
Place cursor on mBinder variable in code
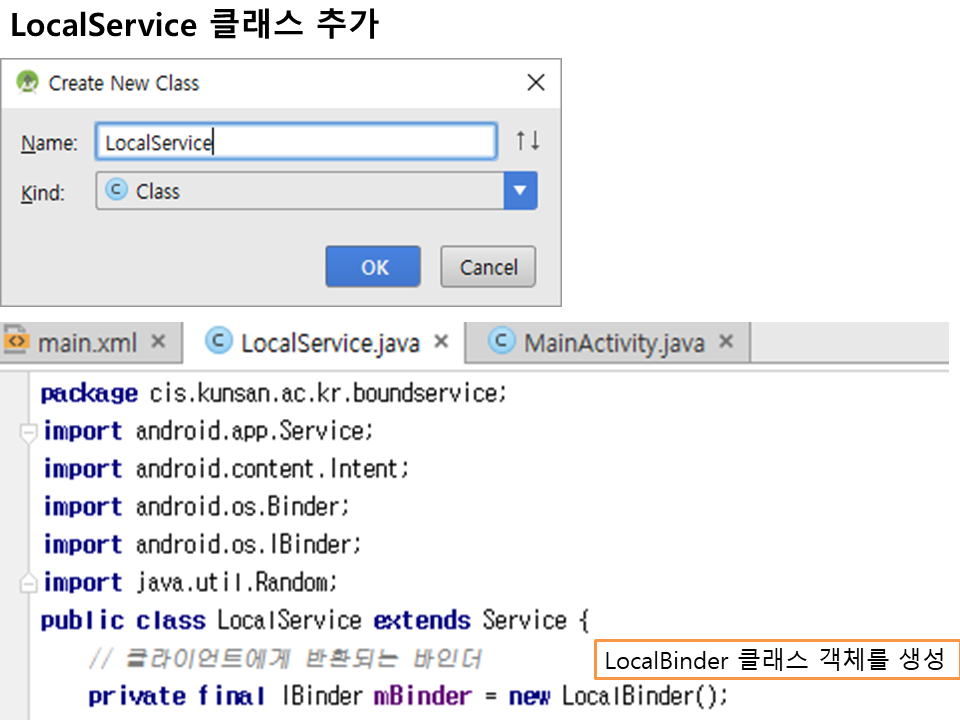tap(422, 696)
